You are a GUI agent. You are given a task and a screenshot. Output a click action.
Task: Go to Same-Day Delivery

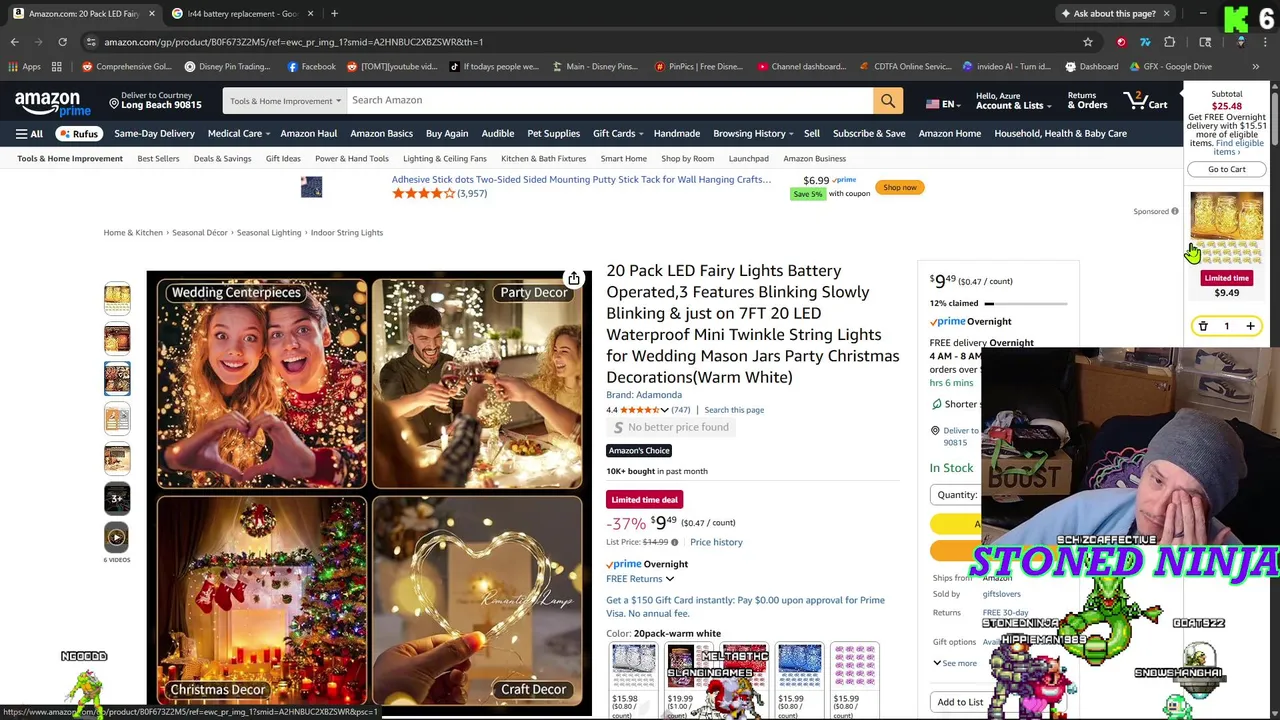[x=154, y=134]
